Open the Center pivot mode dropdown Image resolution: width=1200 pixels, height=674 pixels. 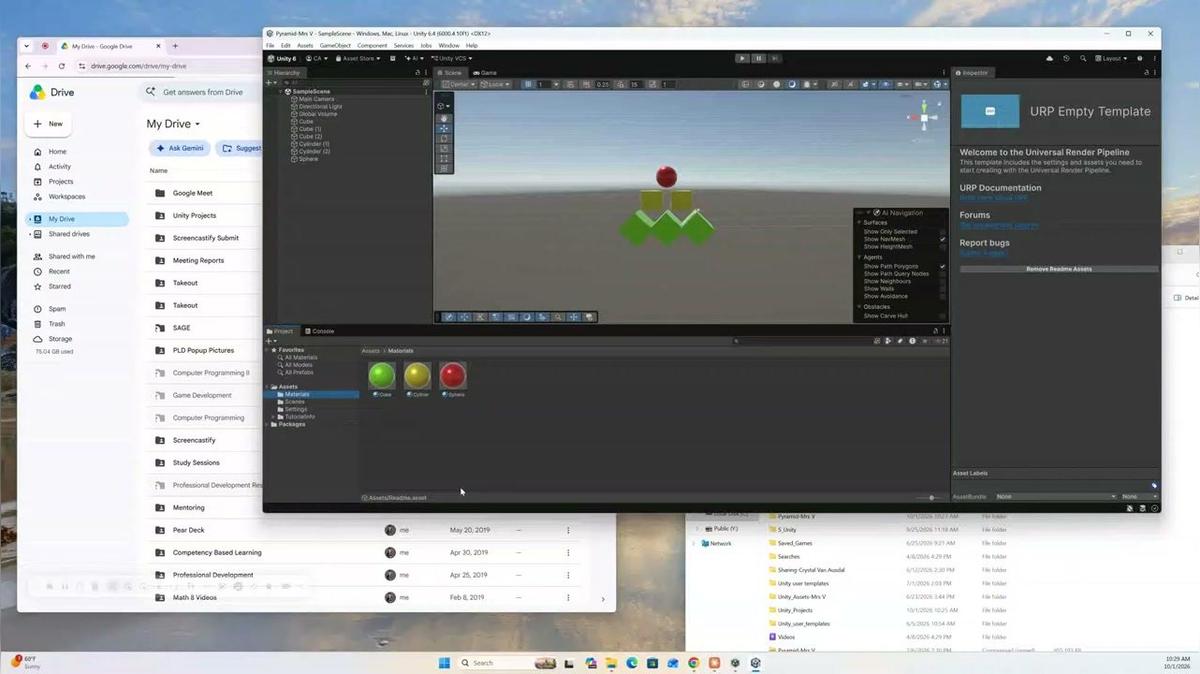pos(461,84)
